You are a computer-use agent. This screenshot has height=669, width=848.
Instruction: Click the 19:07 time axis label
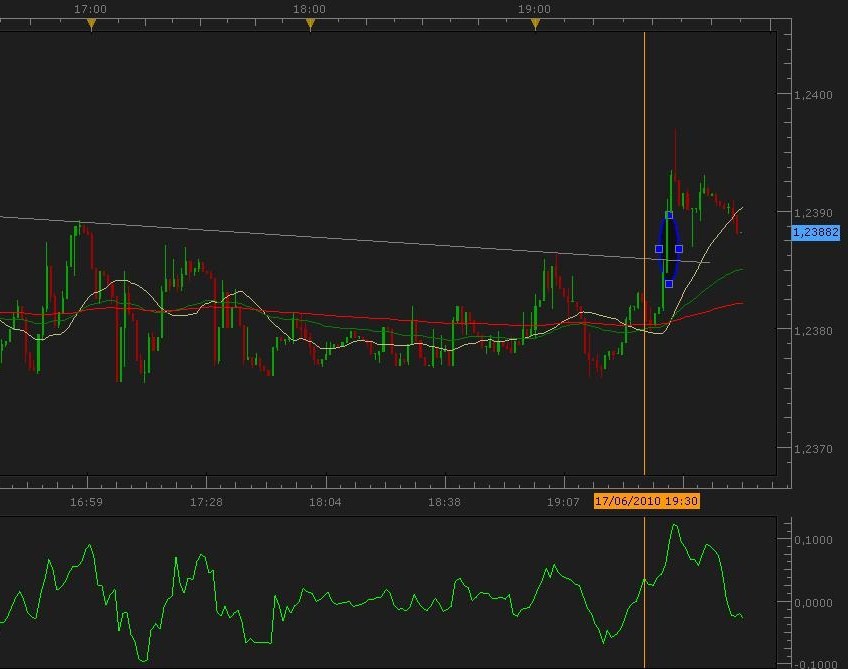[x=563, y=502]
